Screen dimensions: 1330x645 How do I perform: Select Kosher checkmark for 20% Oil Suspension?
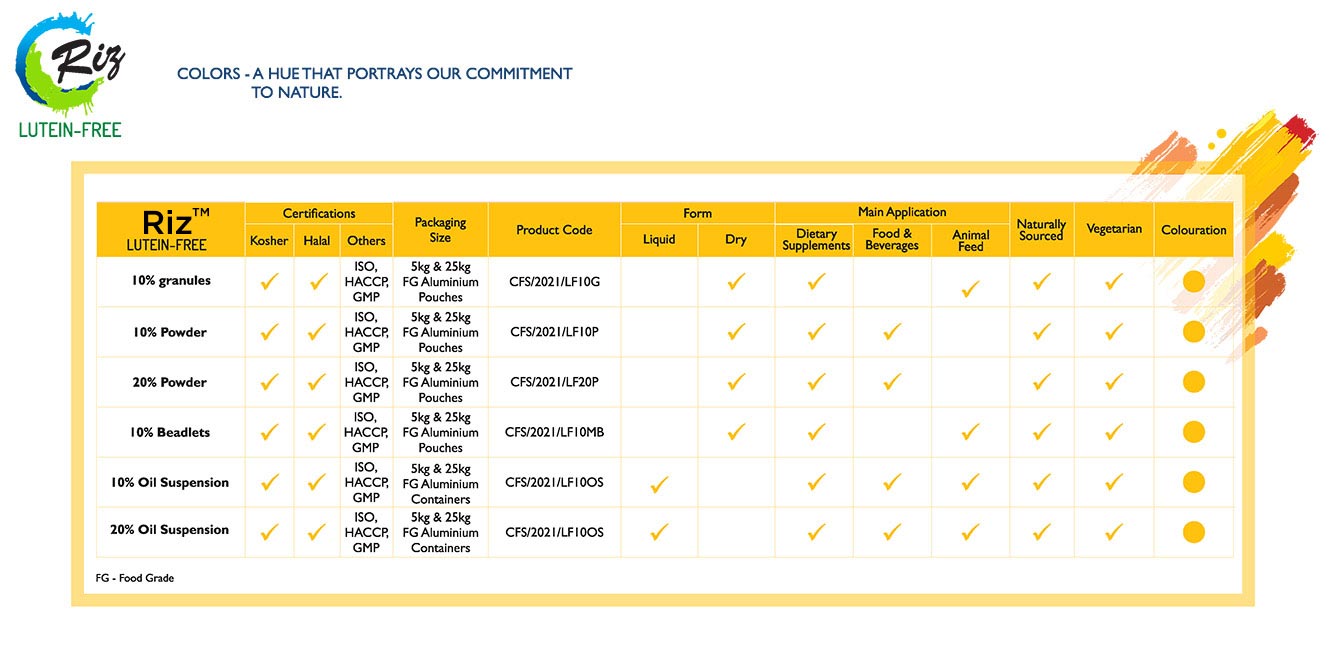[x=269, y=532]
